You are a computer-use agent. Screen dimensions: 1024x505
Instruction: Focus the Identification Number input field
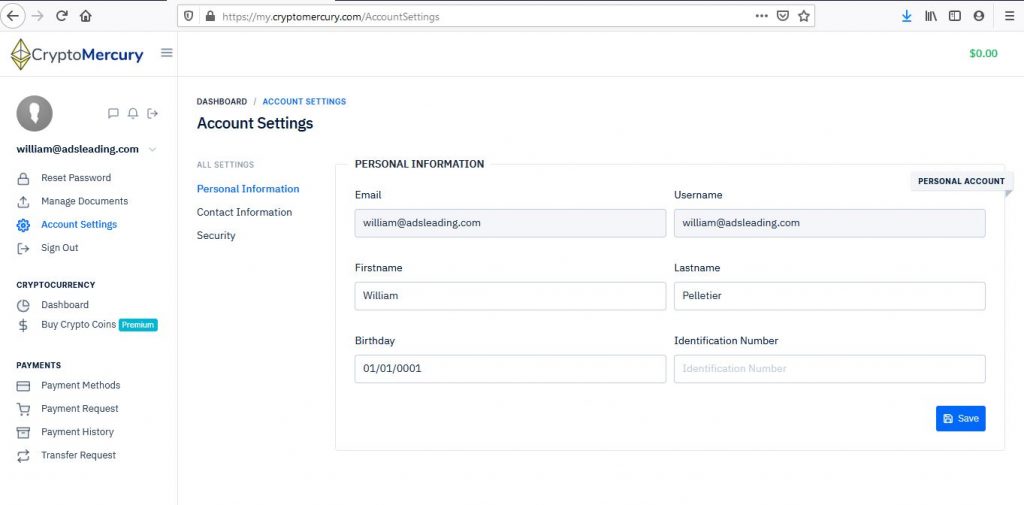pos(829,369)
